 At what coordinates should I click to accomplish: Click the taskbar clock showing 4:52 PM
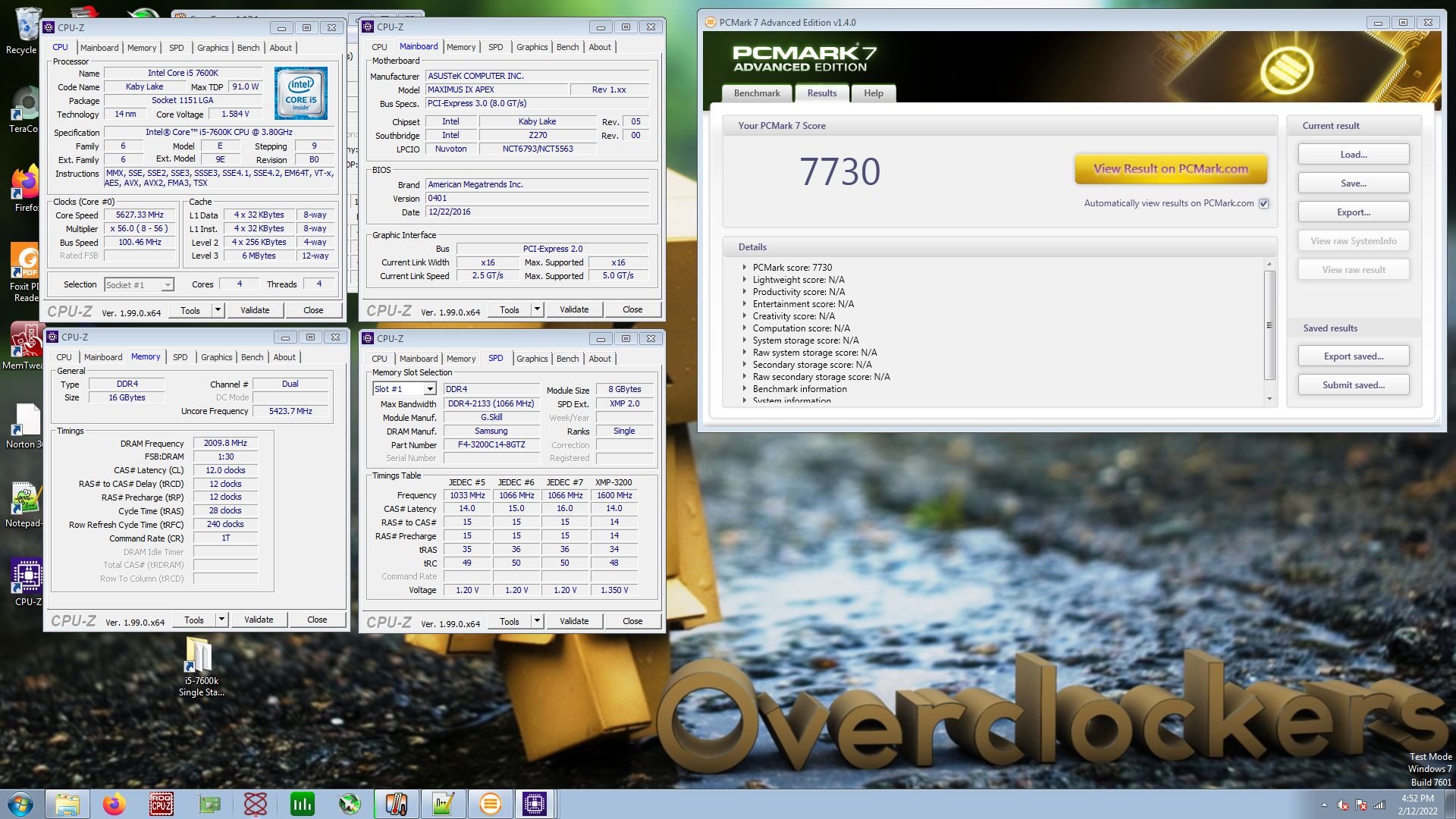pyautogui.click(x=1417, y=805)
